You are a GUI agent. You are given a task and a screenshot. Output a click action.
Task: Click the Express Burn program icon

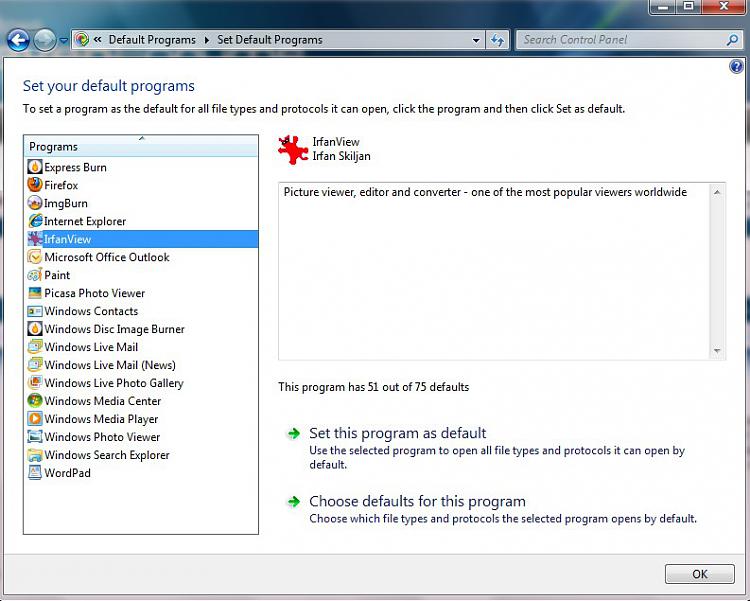point(34,167)
